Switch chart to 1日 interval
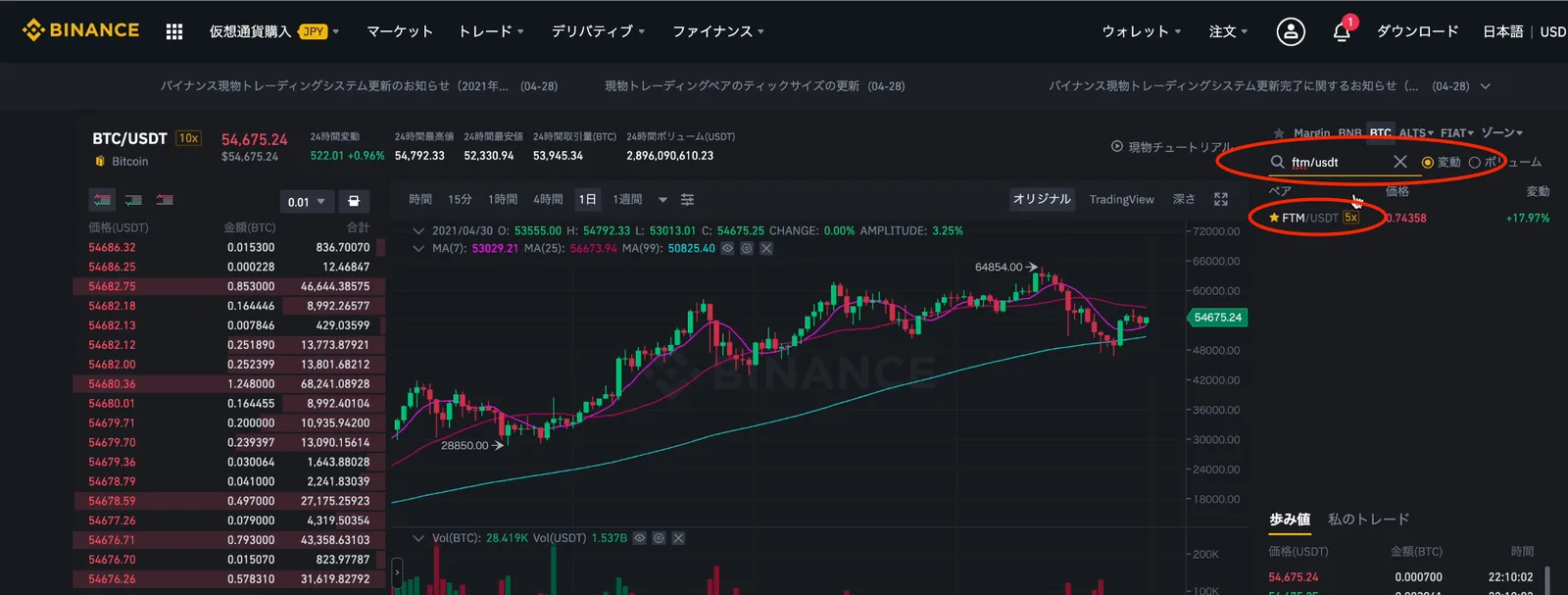The width and height of the screenshot is (1568, 595). pyautogui.click(x=587, y=200)
